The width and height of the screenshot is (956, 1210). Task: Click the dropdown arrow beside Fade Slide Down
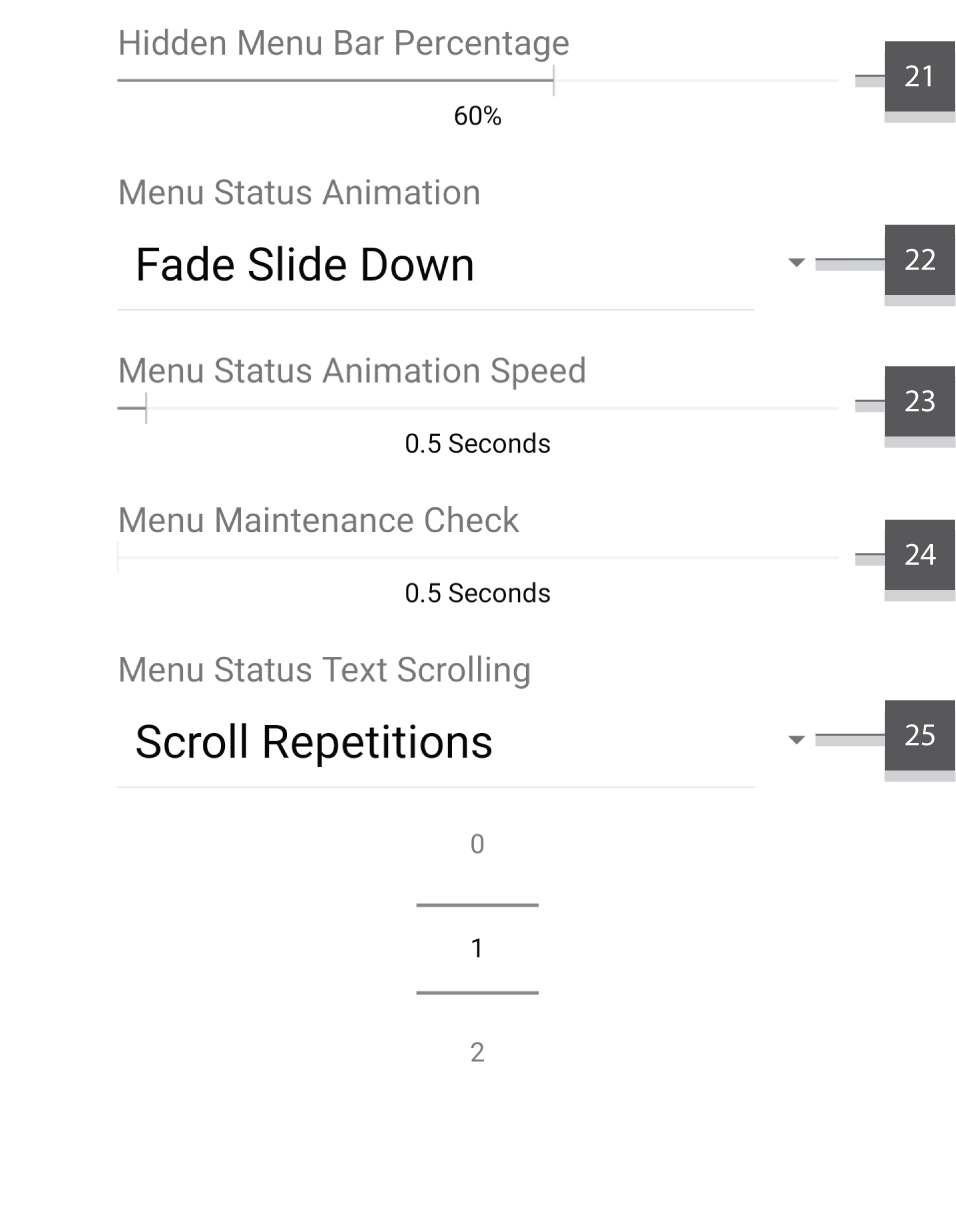[795, 263]
